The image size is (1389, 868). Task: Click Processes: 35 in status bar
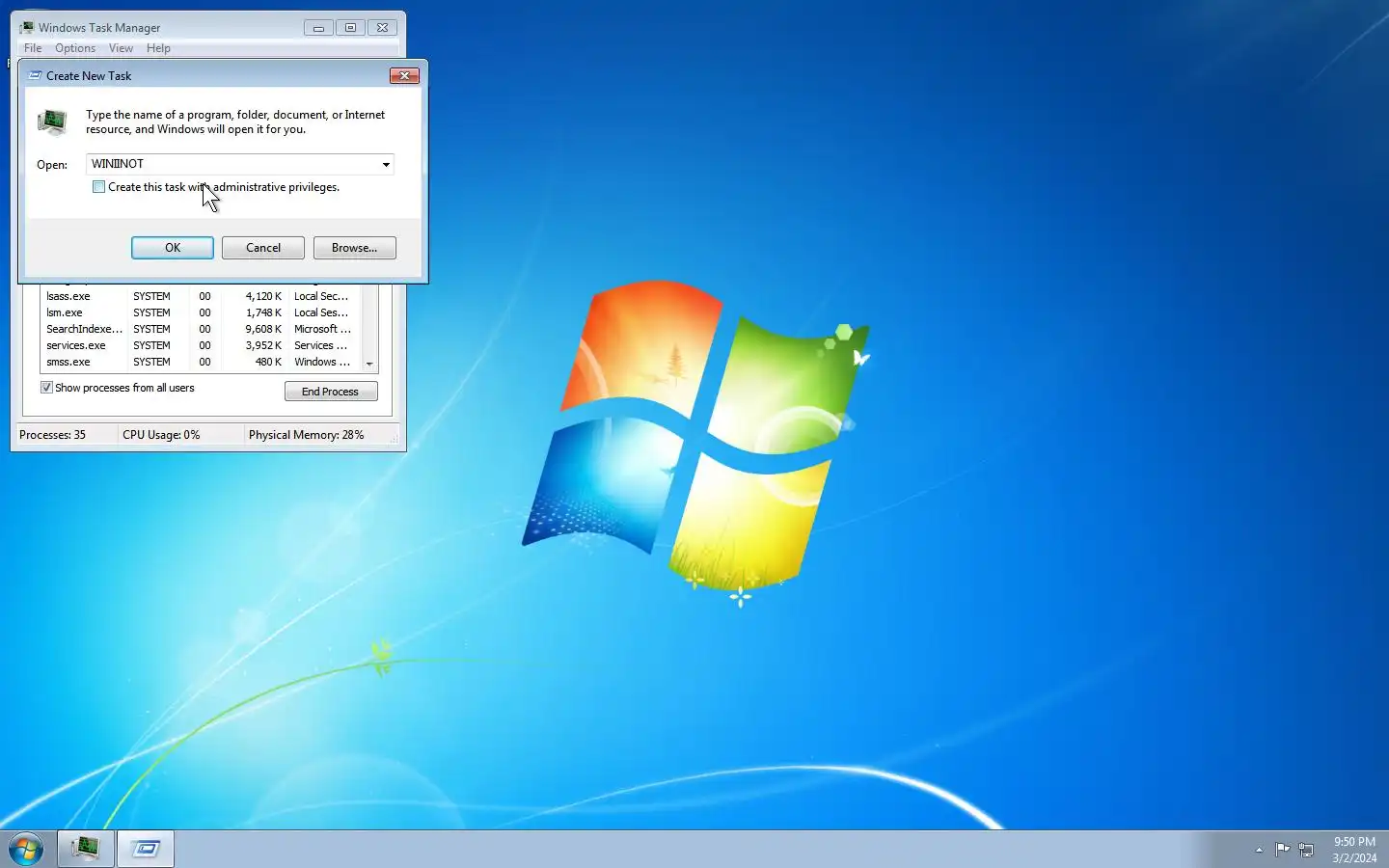53,435
